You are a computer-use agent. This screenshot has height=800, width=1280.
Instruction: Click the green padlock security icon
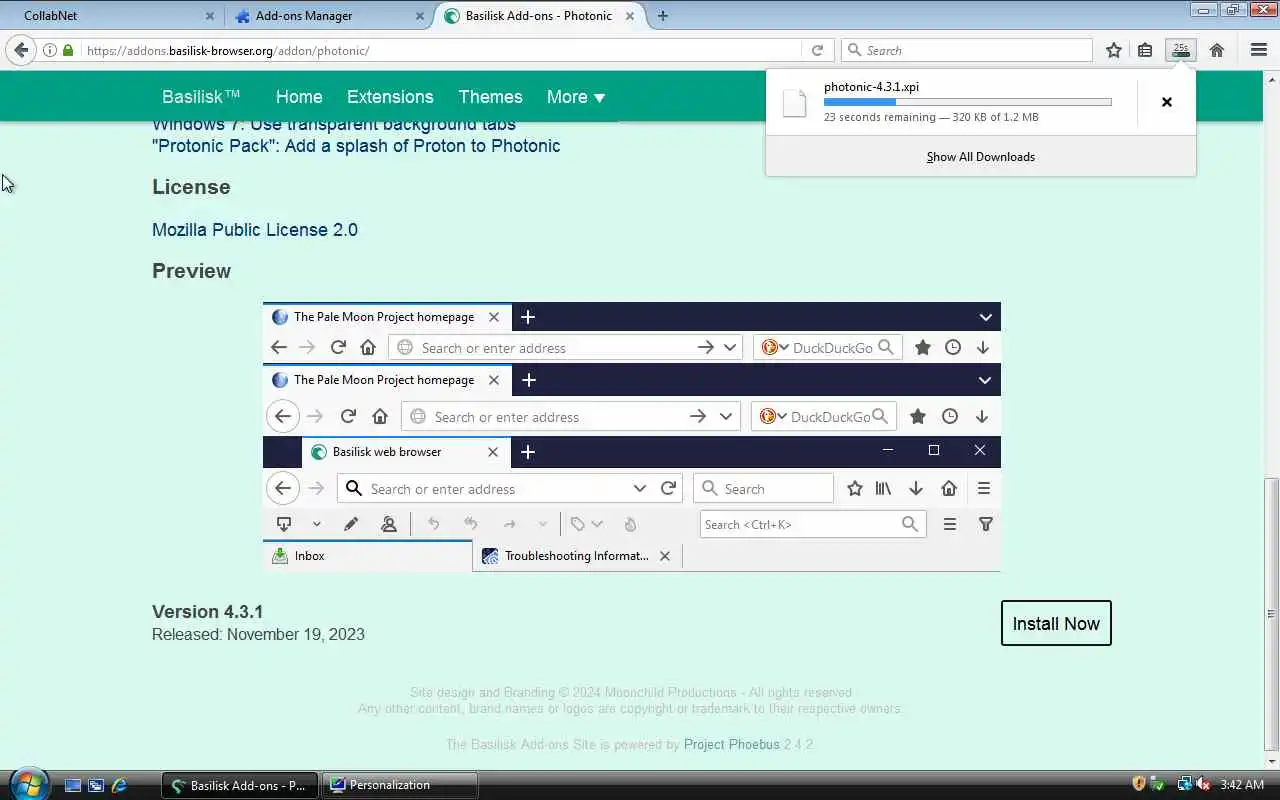pyautogui.click(x=68, y=50)
